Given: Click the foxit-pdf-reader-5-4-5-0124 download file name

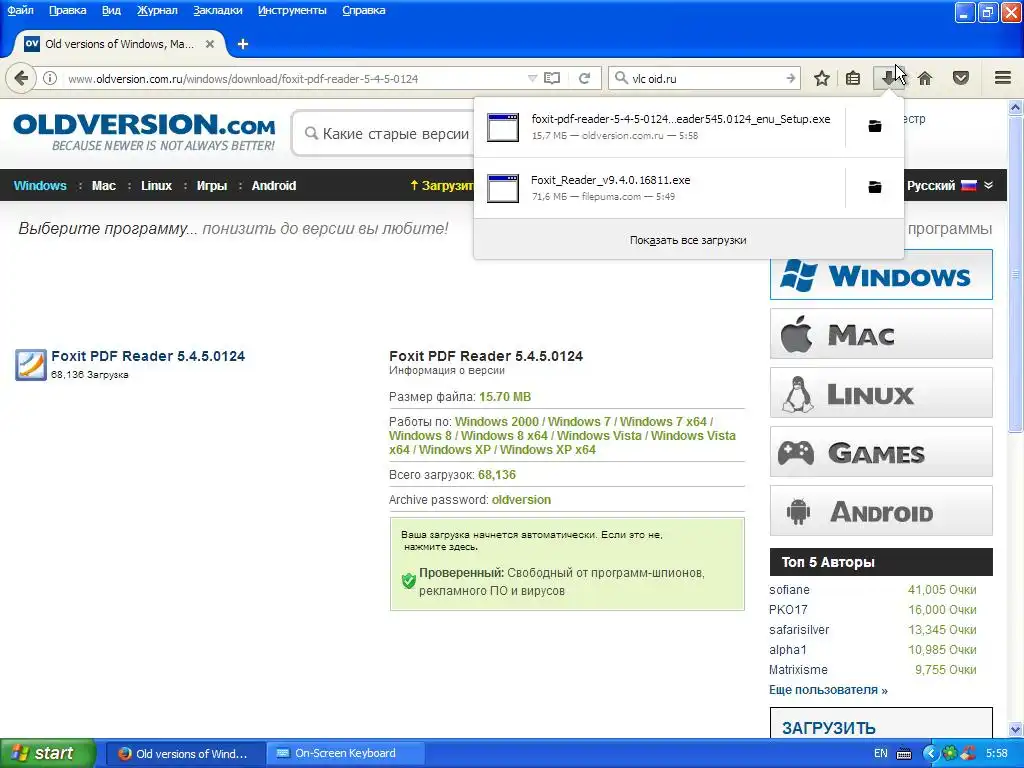Looking at the screenshot, I should pos(680,119).
